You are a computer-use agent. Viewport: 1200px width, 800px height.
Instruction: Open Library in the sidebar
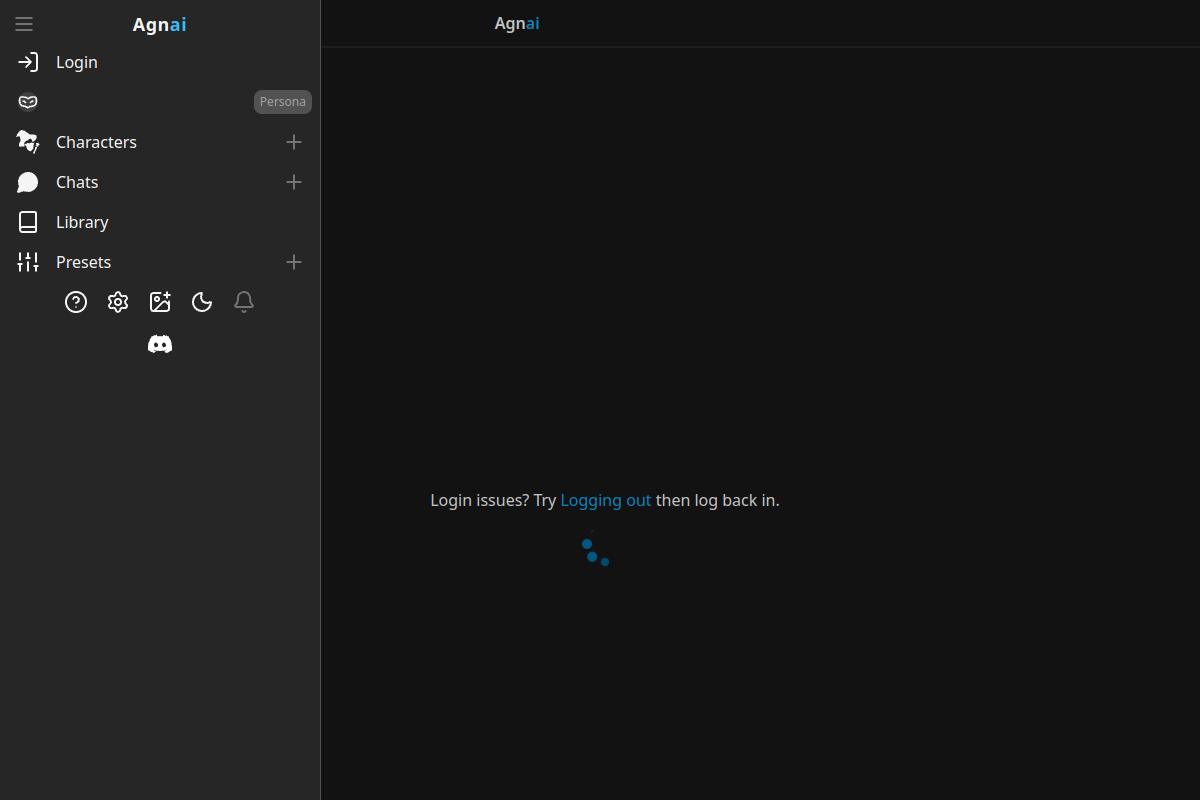point(82,222)
